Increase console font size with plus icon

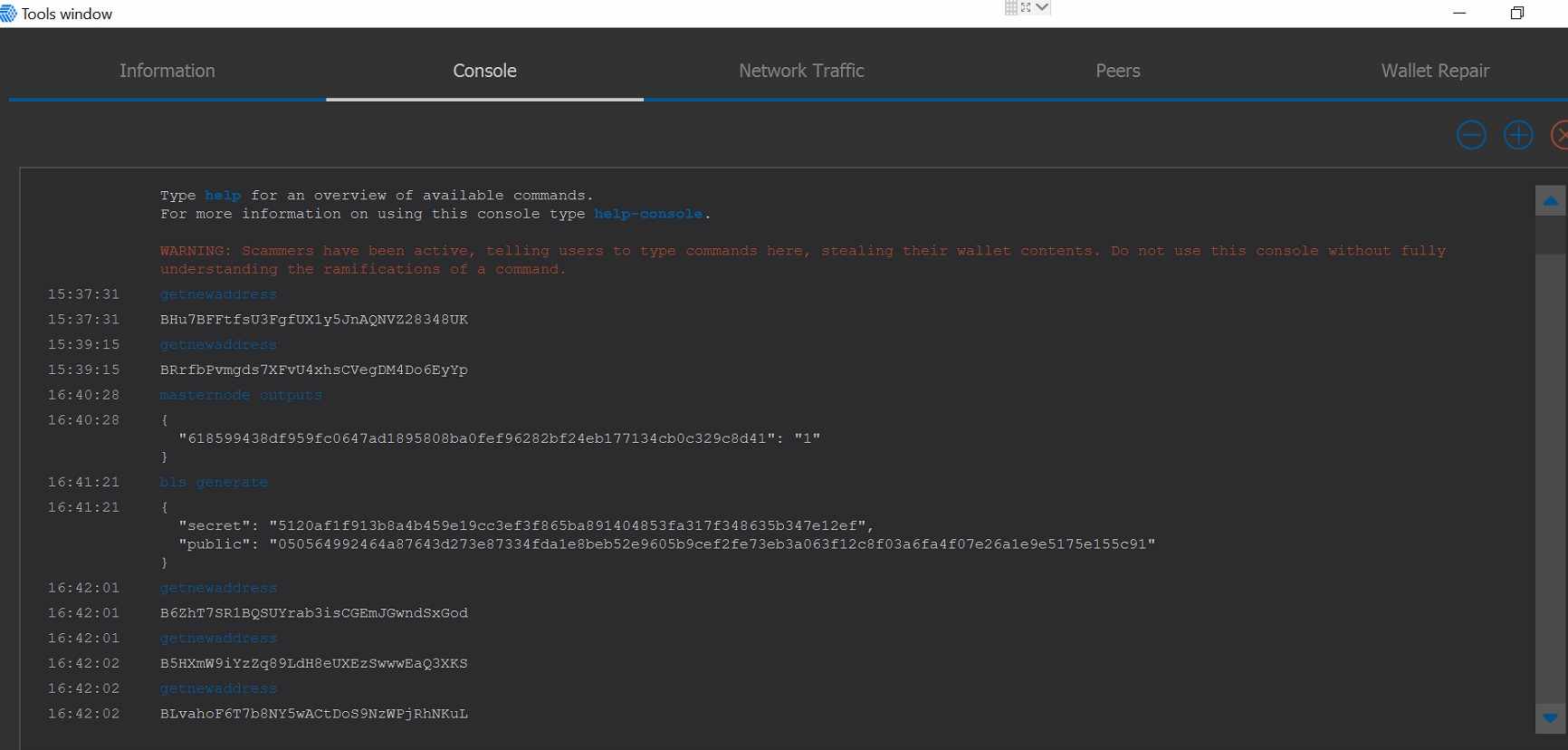(x=1518, y=135)
